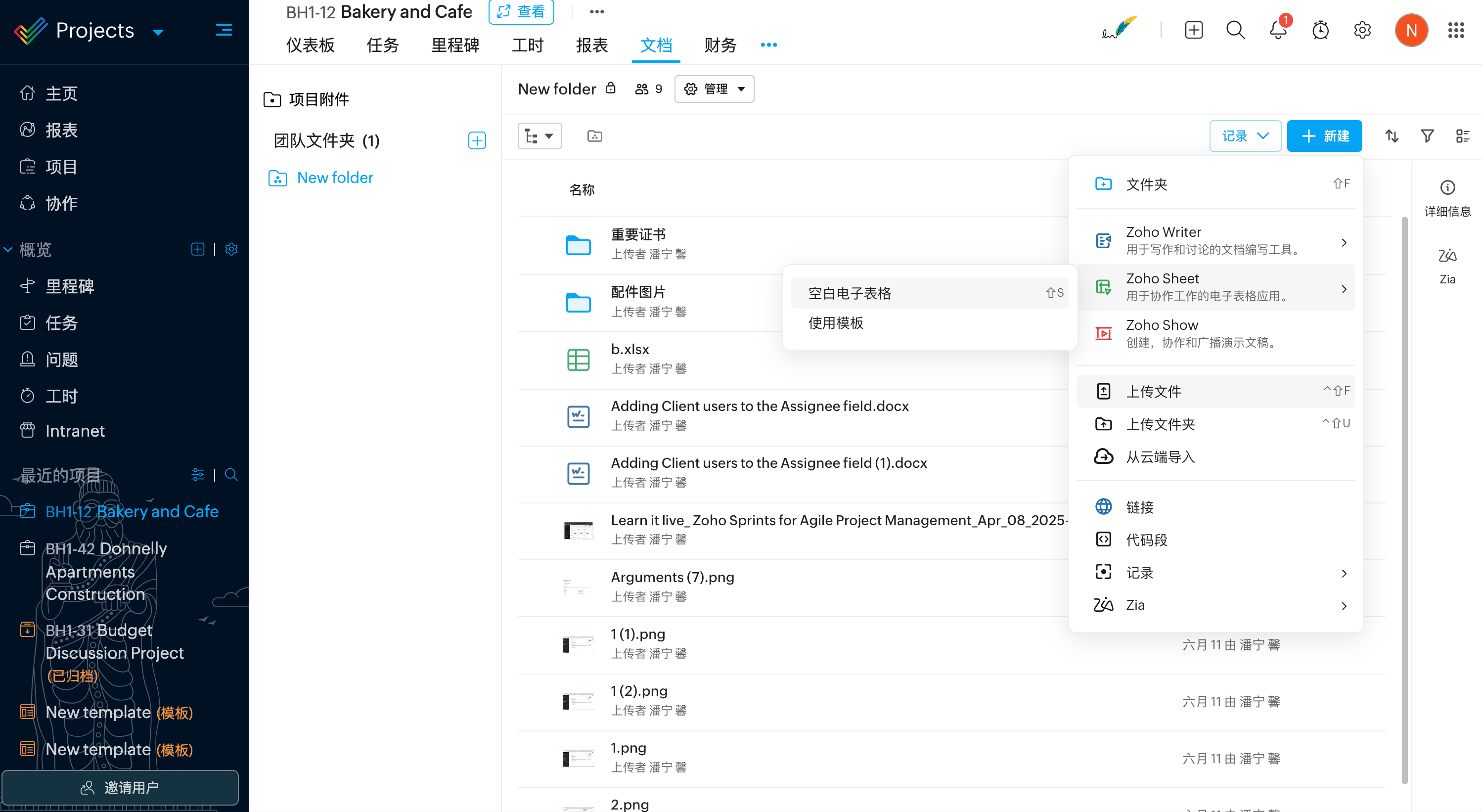Open the timer stopwatch icon
The height and width of the screenshot is (812, 1482).
tap(1320, 30)
